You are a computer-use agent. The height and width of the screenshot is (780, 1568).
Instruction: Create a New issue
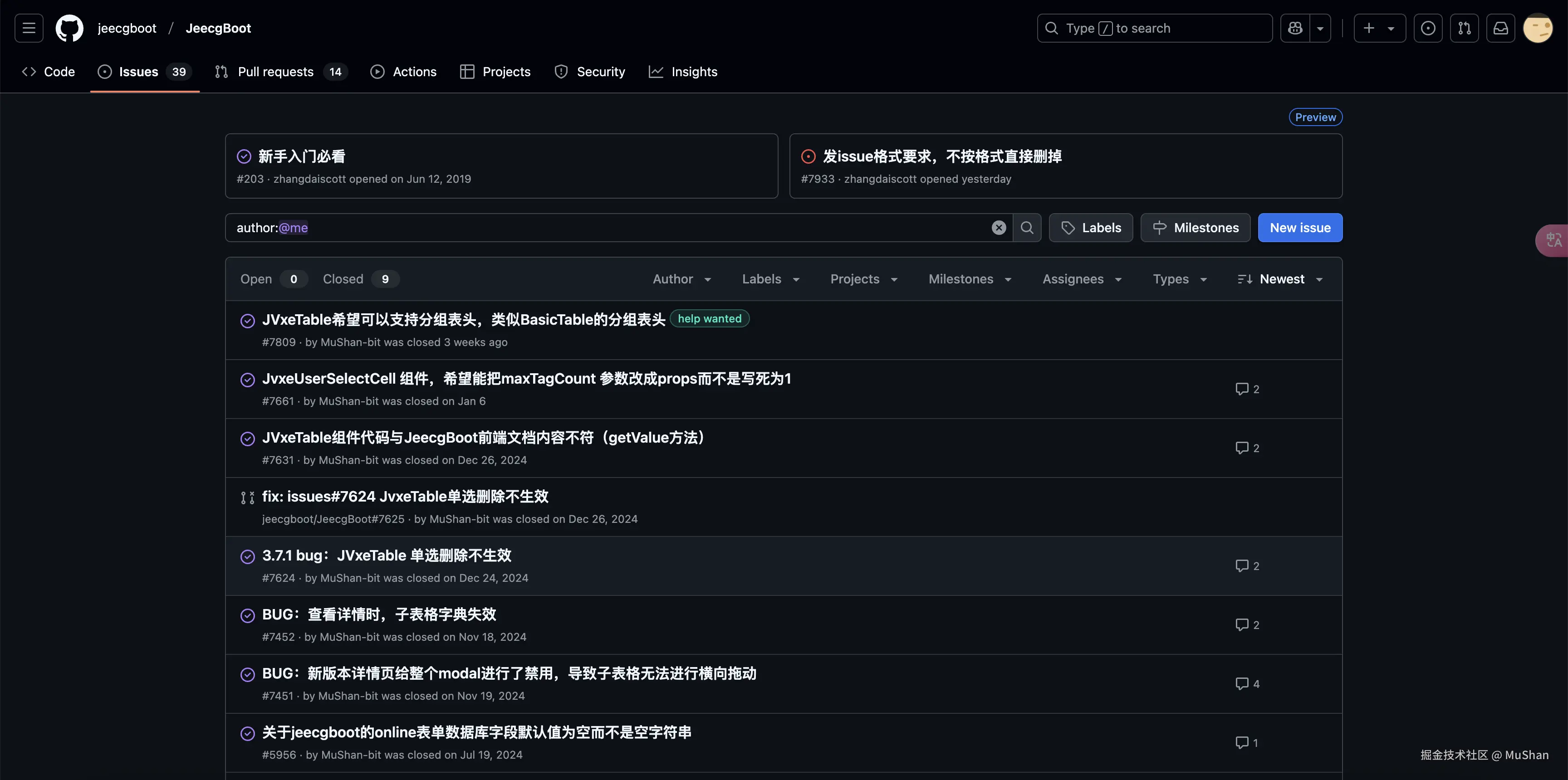tap(1299, 228)
